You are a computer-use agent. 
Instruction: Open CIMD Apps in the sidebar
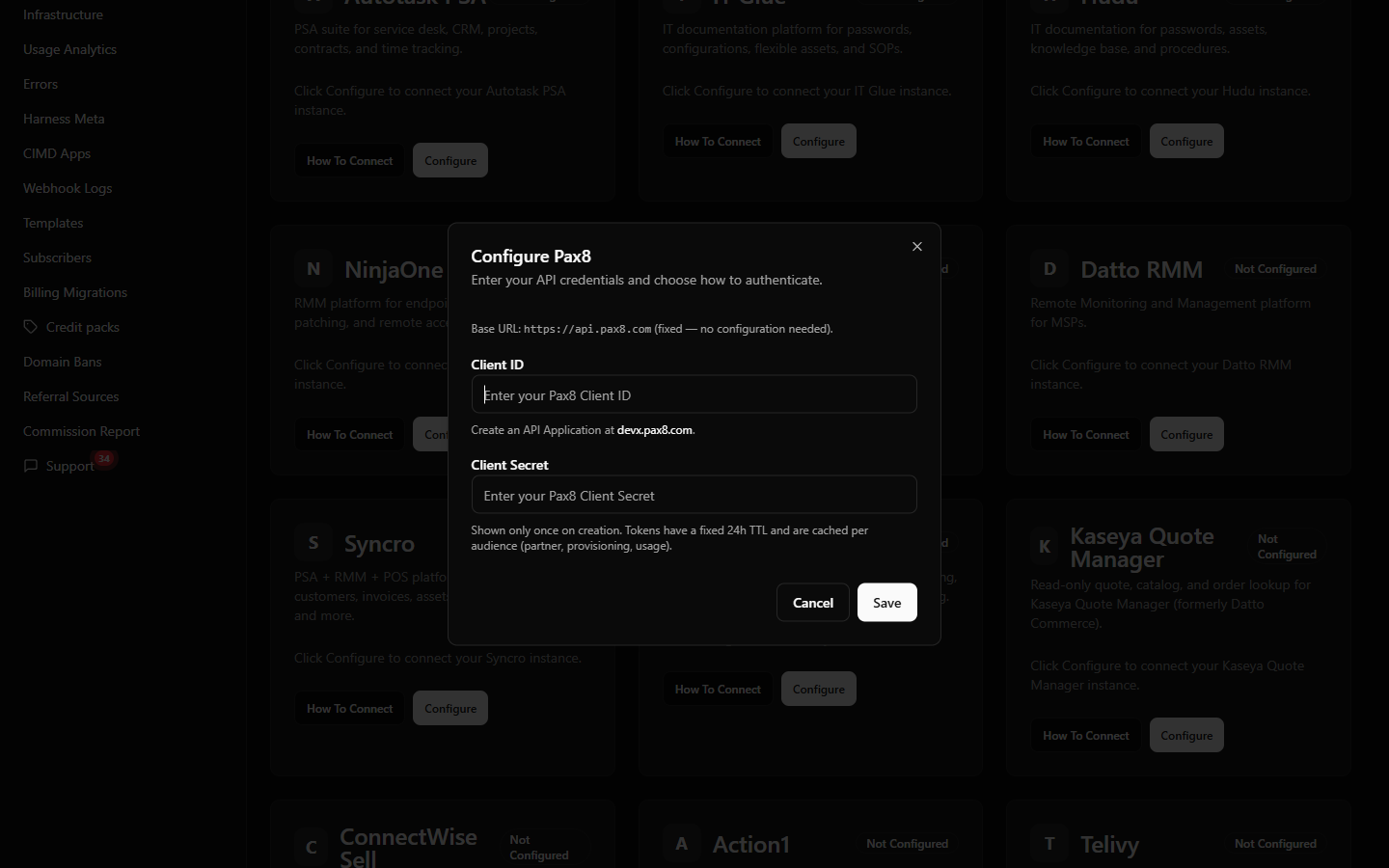(57, 153)
